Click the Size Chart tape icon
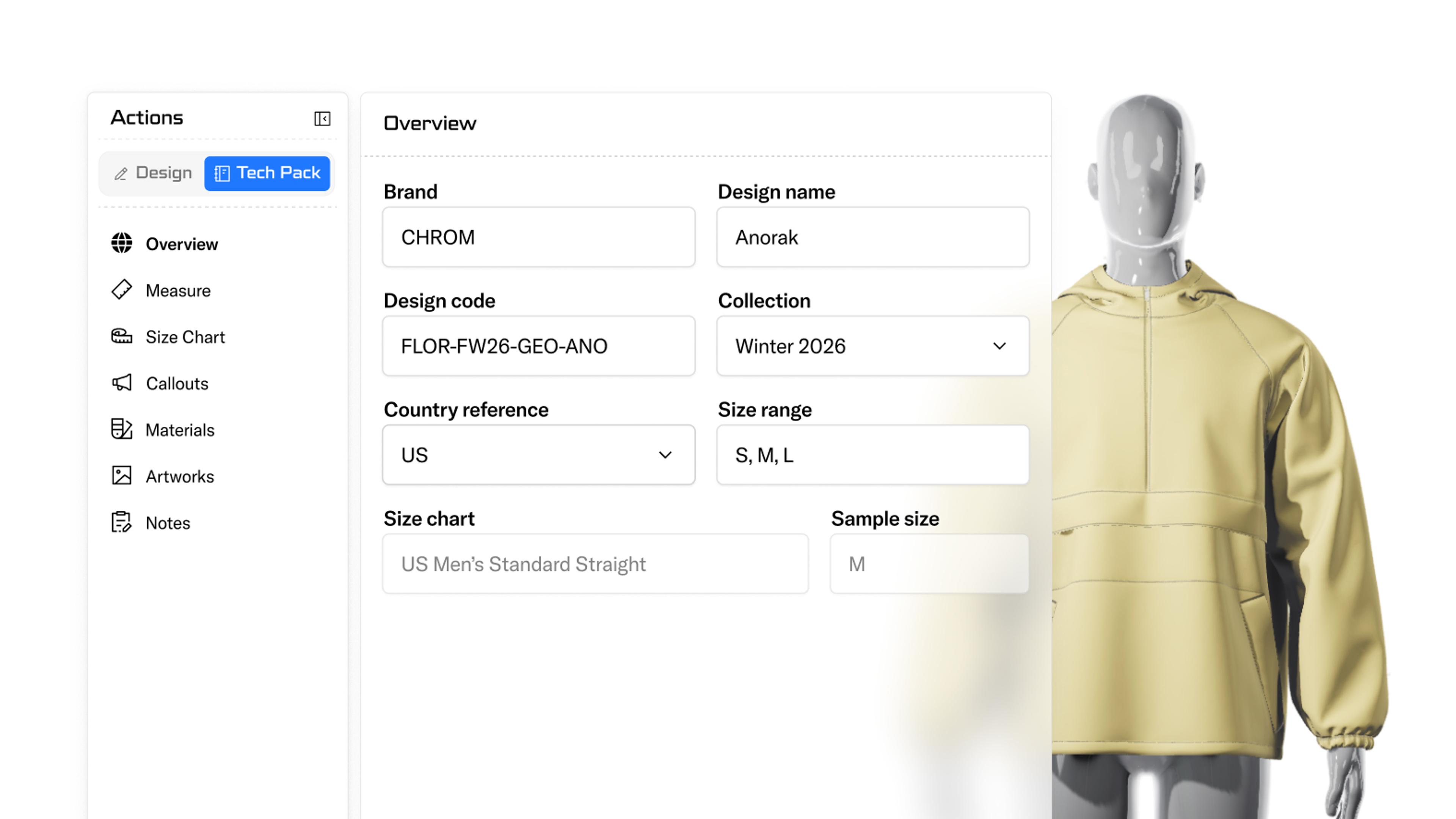 (121, 337)
